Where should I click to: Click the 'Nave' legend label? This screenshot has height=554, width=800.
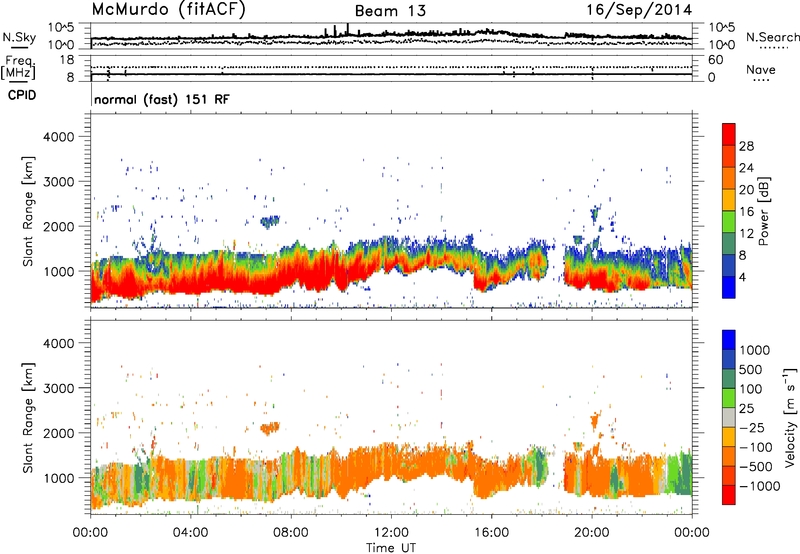(761, 70)
